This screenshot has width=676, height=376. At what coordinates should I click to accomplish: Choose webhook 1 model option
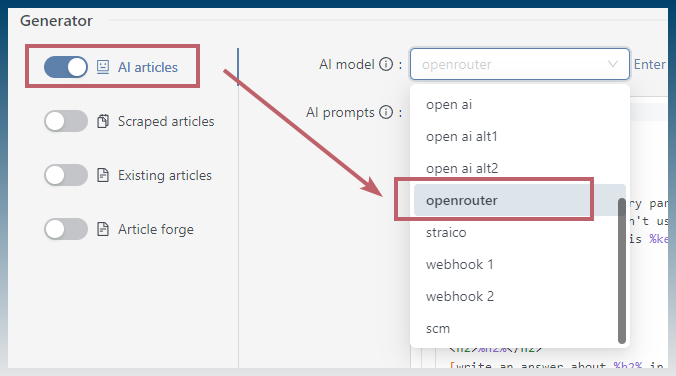click(516, 264)
